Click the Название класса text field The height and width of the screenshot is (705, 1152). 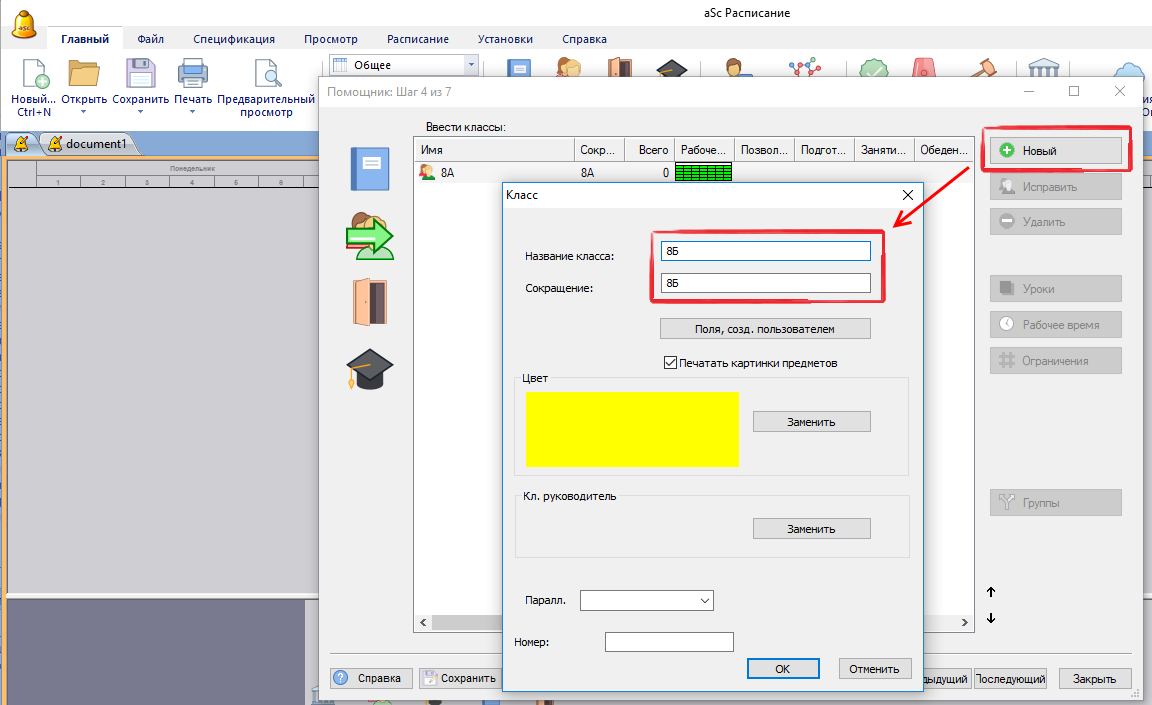point(765,251)
